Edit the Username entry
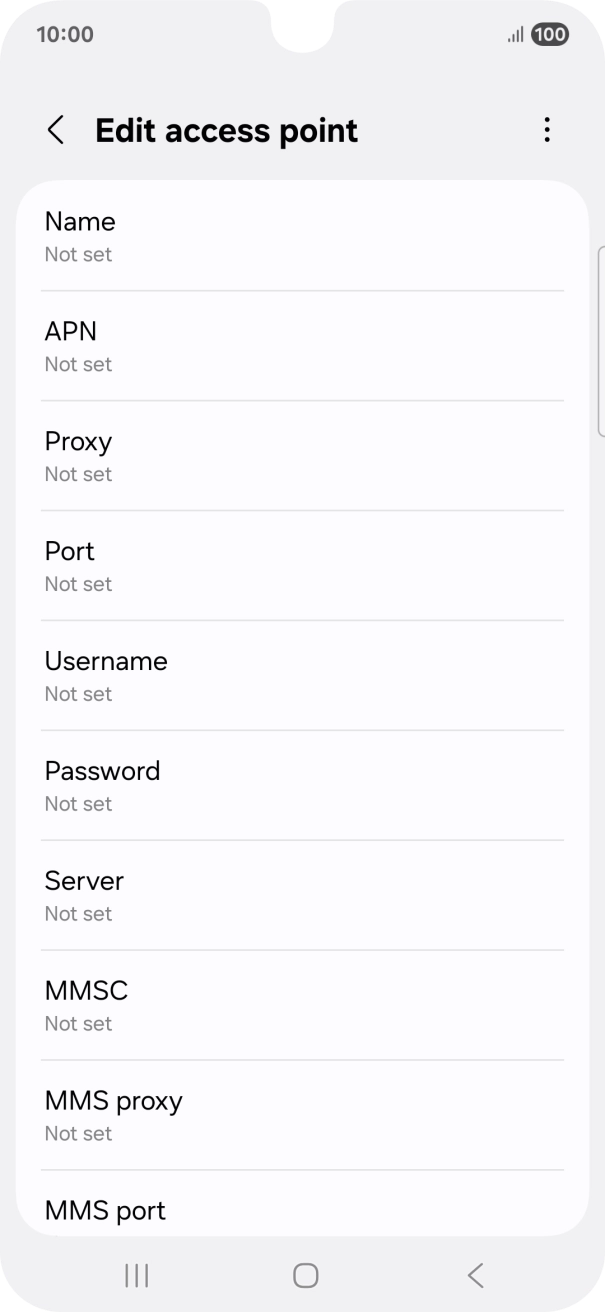This screenshot has height=1312, width=605. coord(302,676)
